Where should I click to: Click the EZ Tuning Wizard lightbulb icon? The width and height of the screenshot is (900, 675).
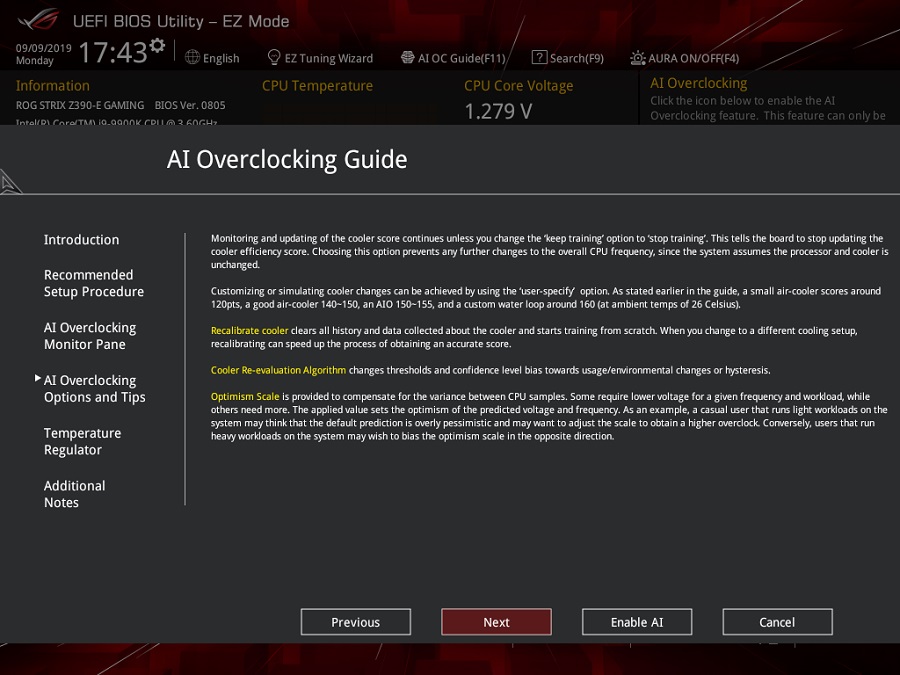click(274, 57)
